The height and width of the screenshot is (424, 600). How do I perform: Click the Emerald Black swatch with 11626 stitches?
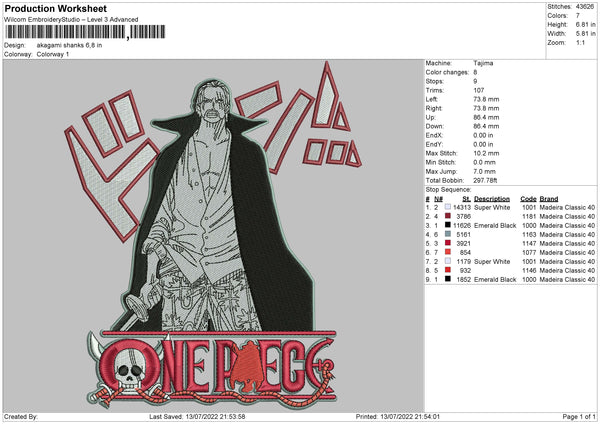click(x=447, y=225)
